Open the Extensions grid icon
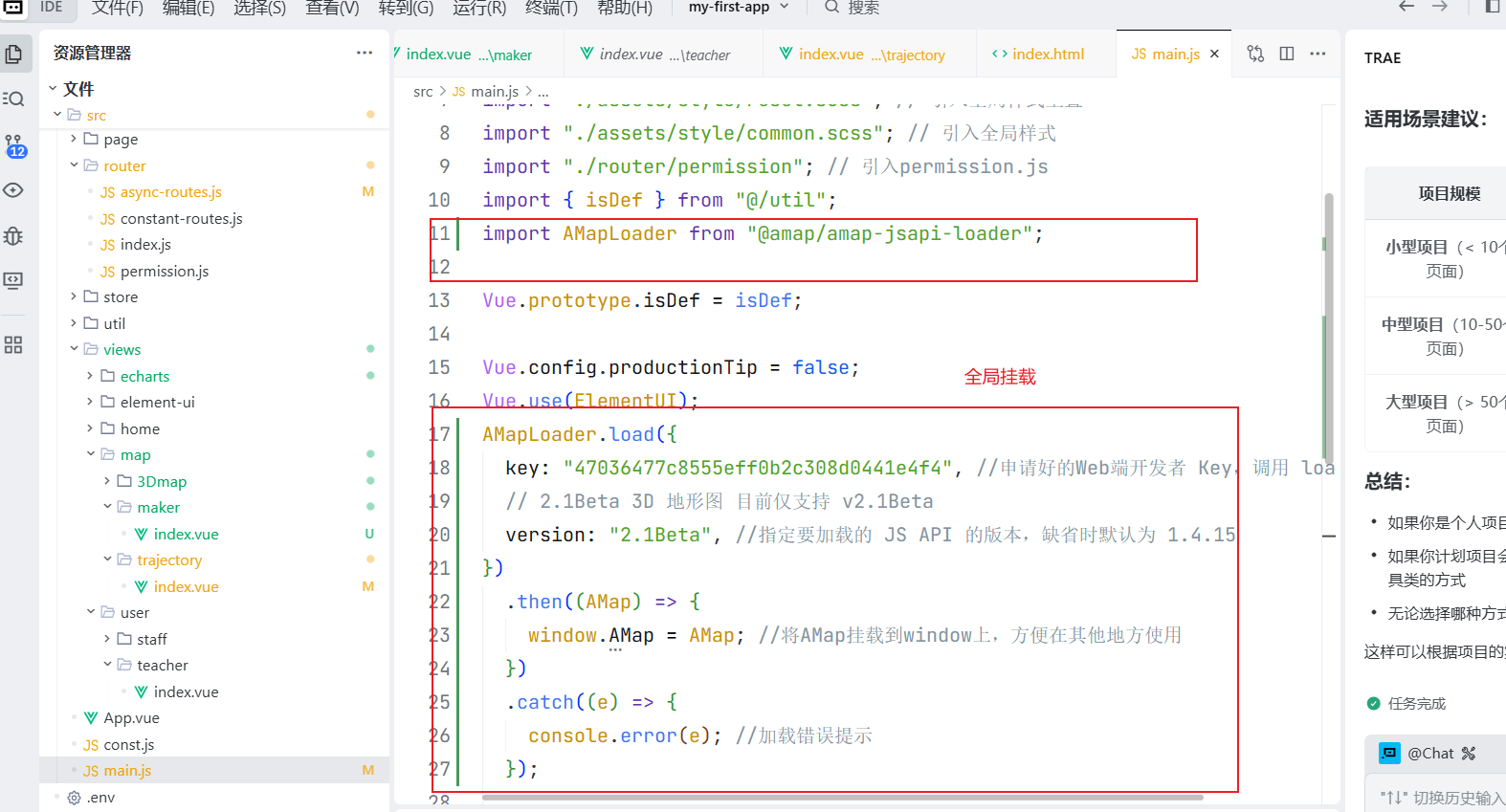The image size is (1506, 812). [x=14, y=344]
